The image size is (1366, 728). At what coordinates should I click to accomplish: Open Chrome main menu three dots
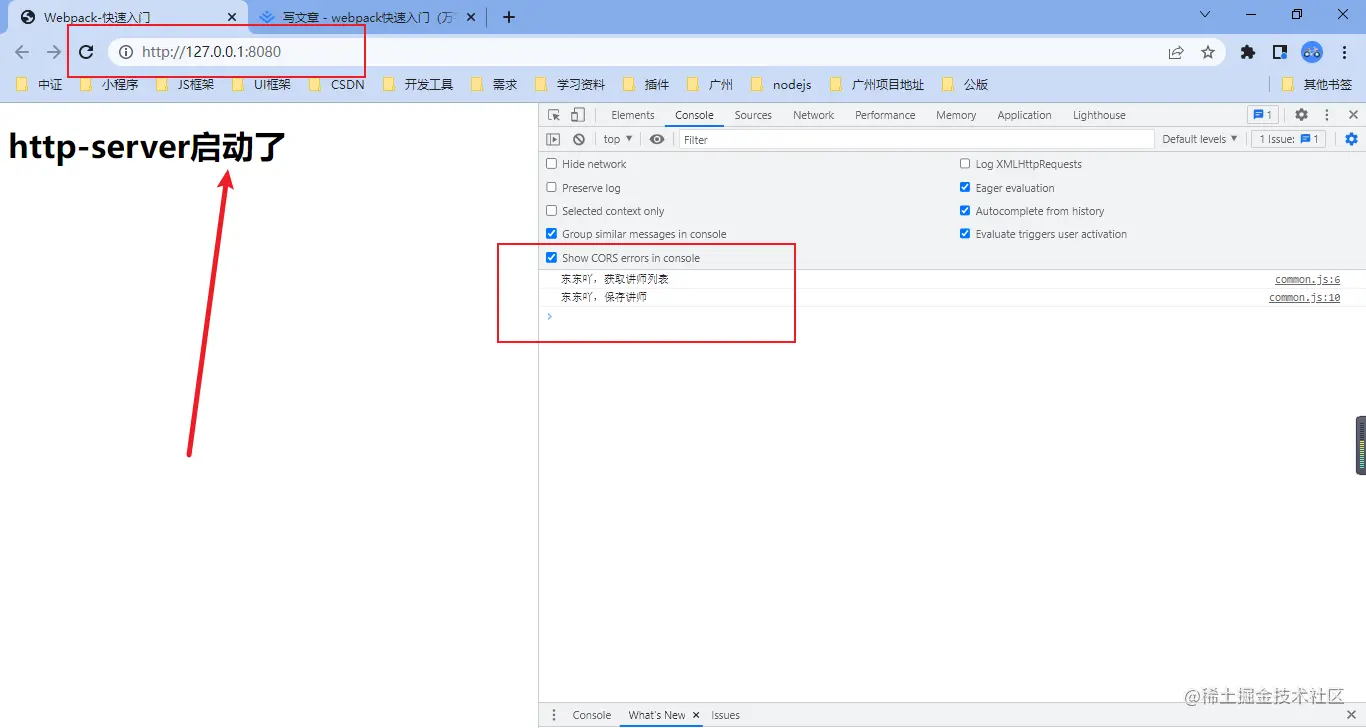[1344, 52]
